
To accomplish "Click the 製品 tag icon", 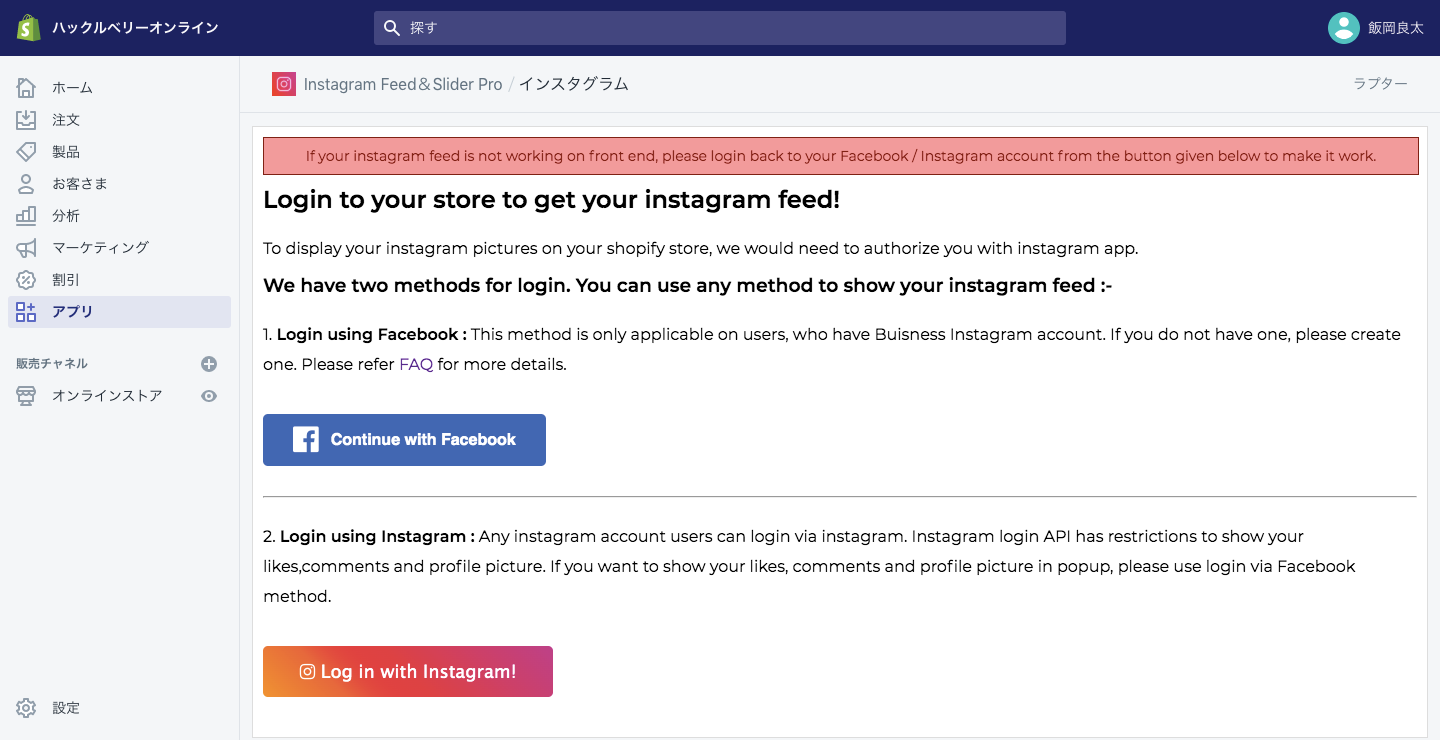I will [26, 152].
